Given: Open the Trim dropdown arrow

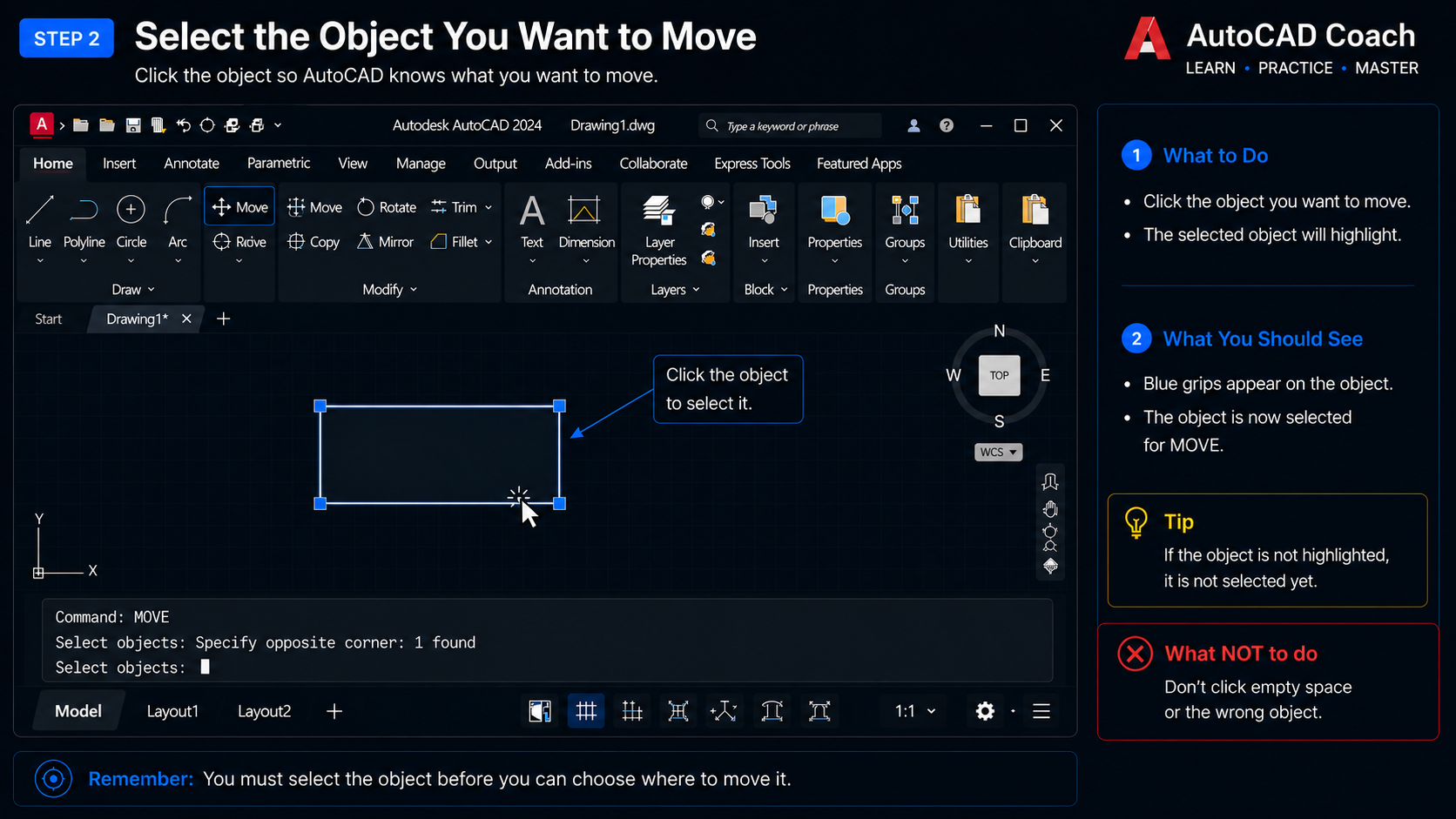Looking at the screenshot, I should [x=489, y=207].
